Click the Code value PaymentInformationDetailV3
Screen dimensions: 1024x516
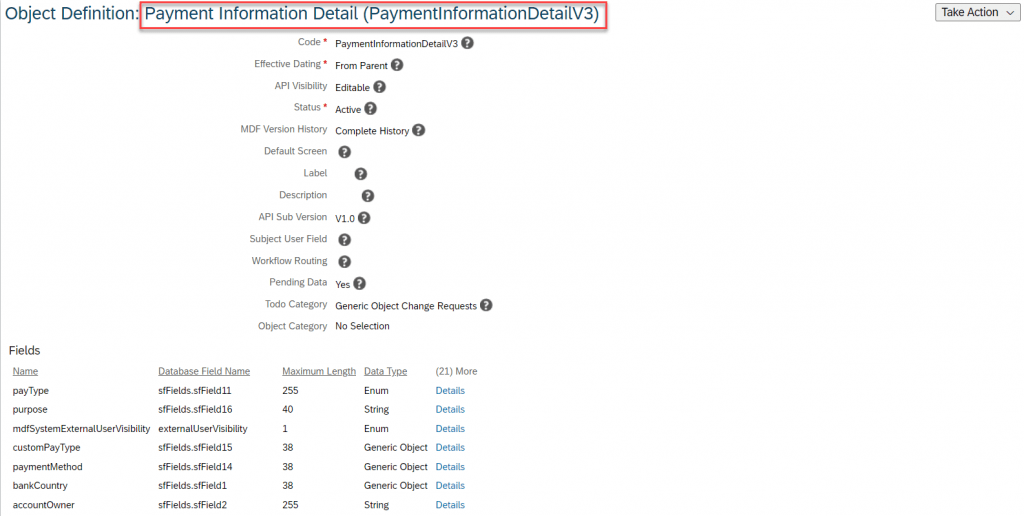click(x=396, y=44)
